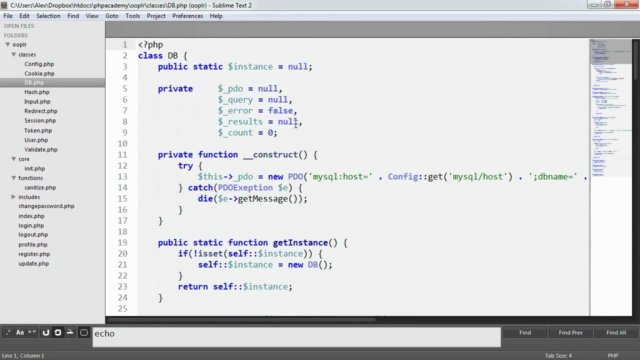Viewport: 640px width, 360px height.
Task: Open the Project menu
Action: (x=156, y=16)
